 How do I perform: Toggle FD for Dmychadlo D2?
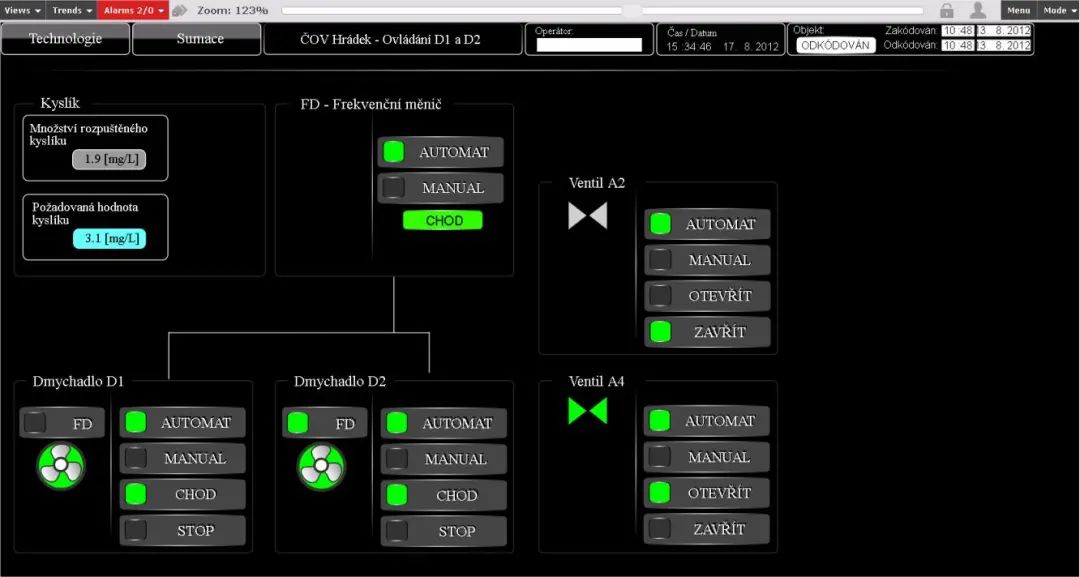pos(325,423)
